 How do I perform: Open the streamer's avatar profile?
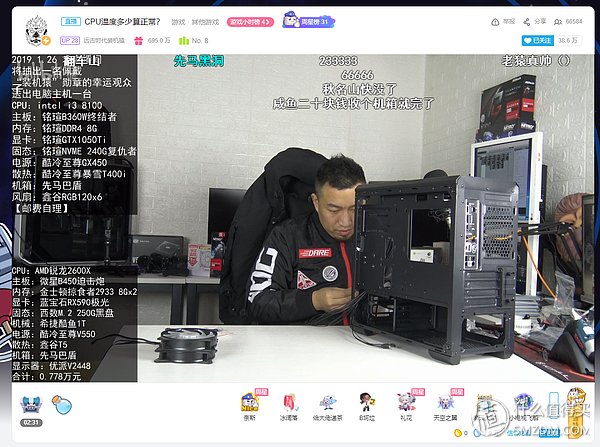click(37, 31)
